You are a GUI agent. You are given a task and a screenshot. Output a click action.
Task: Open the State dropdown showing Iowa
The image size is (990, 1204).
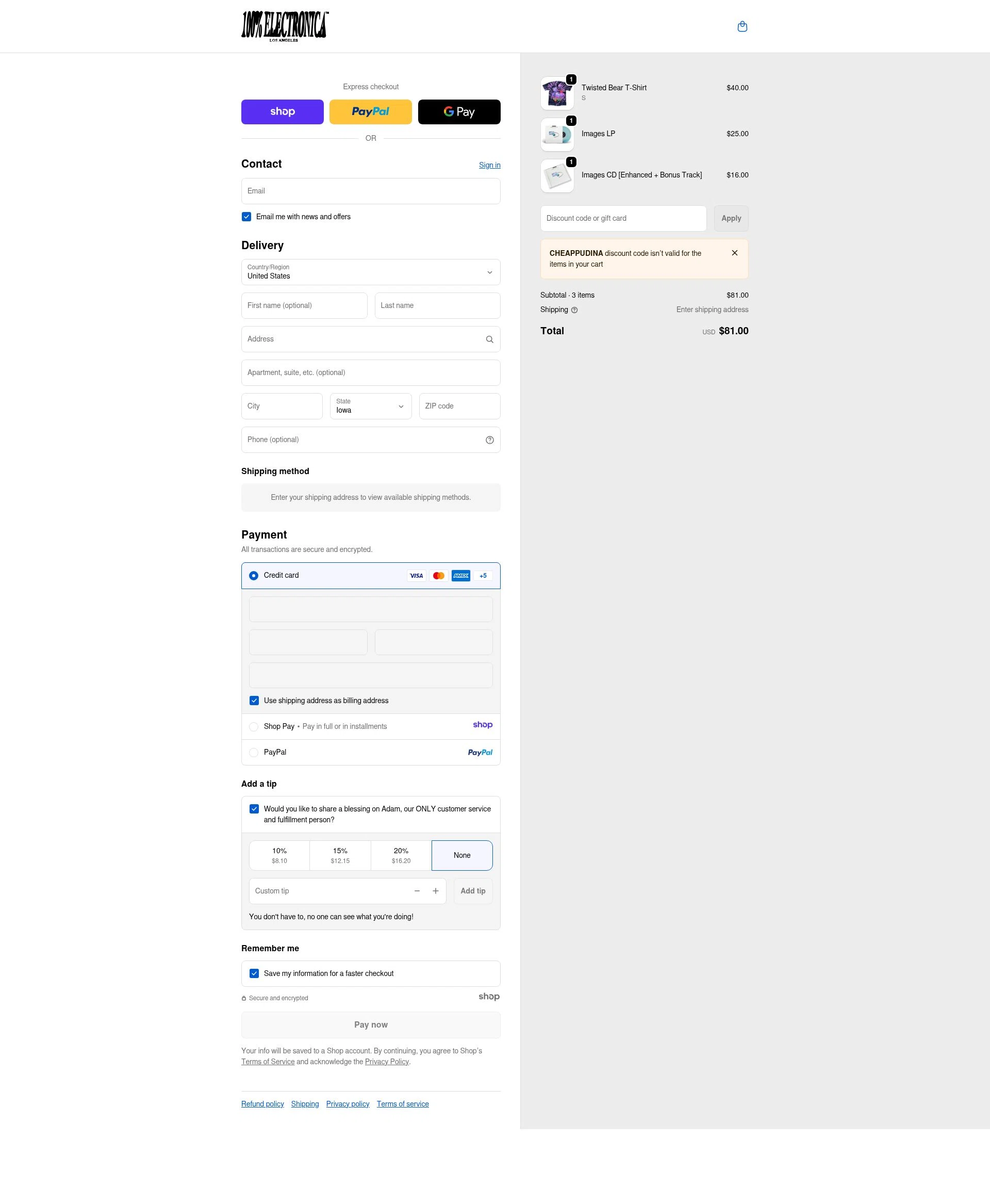370,405
